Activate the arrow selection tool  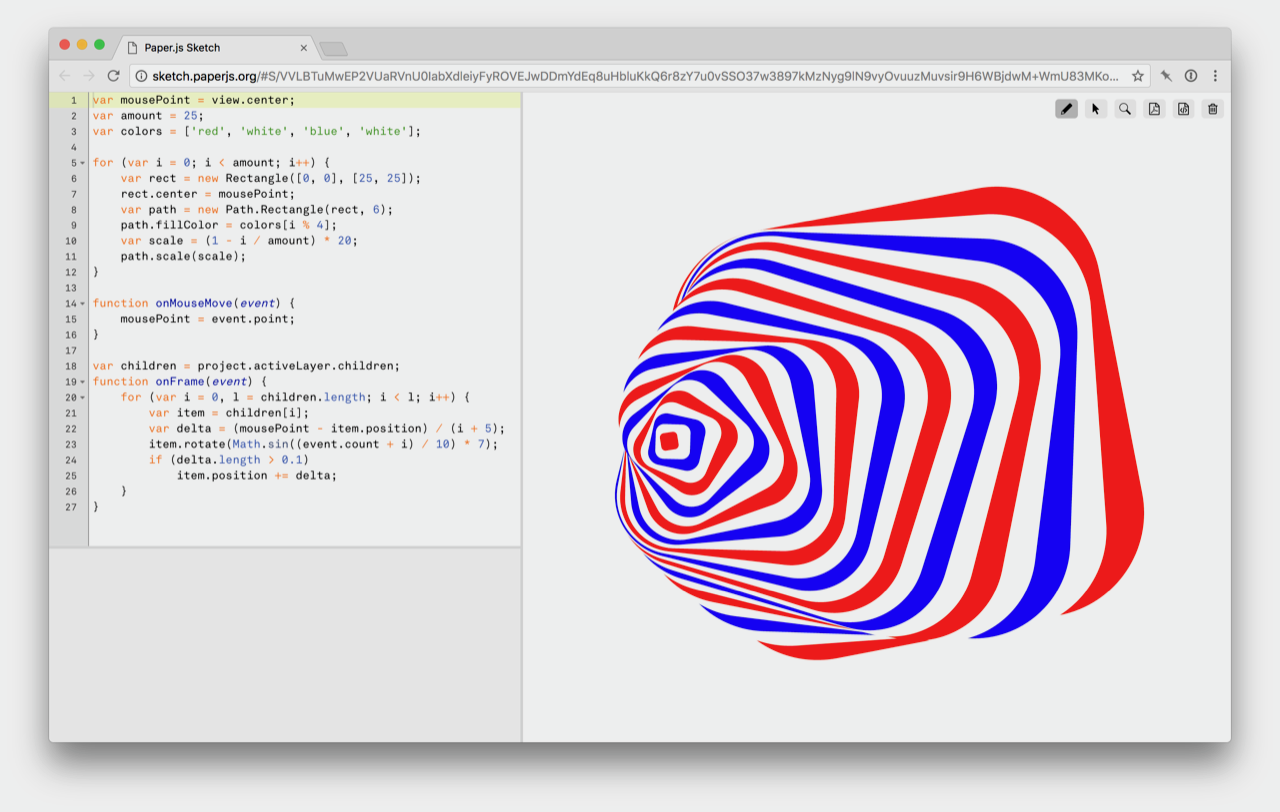(x=1096, y=109)
